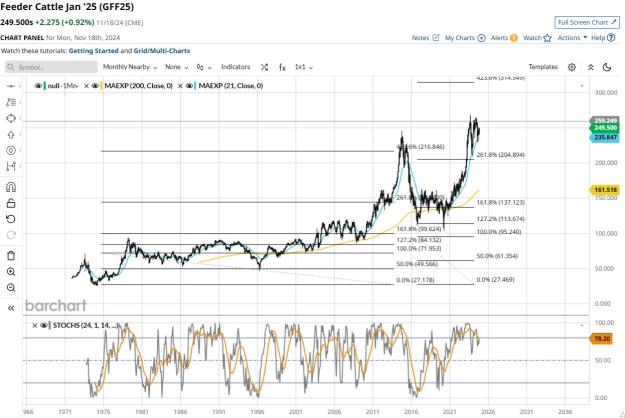Expand the Monthly Nearby dropdown
This screenshot has height=418, width=625.
(x=130, y=67)
